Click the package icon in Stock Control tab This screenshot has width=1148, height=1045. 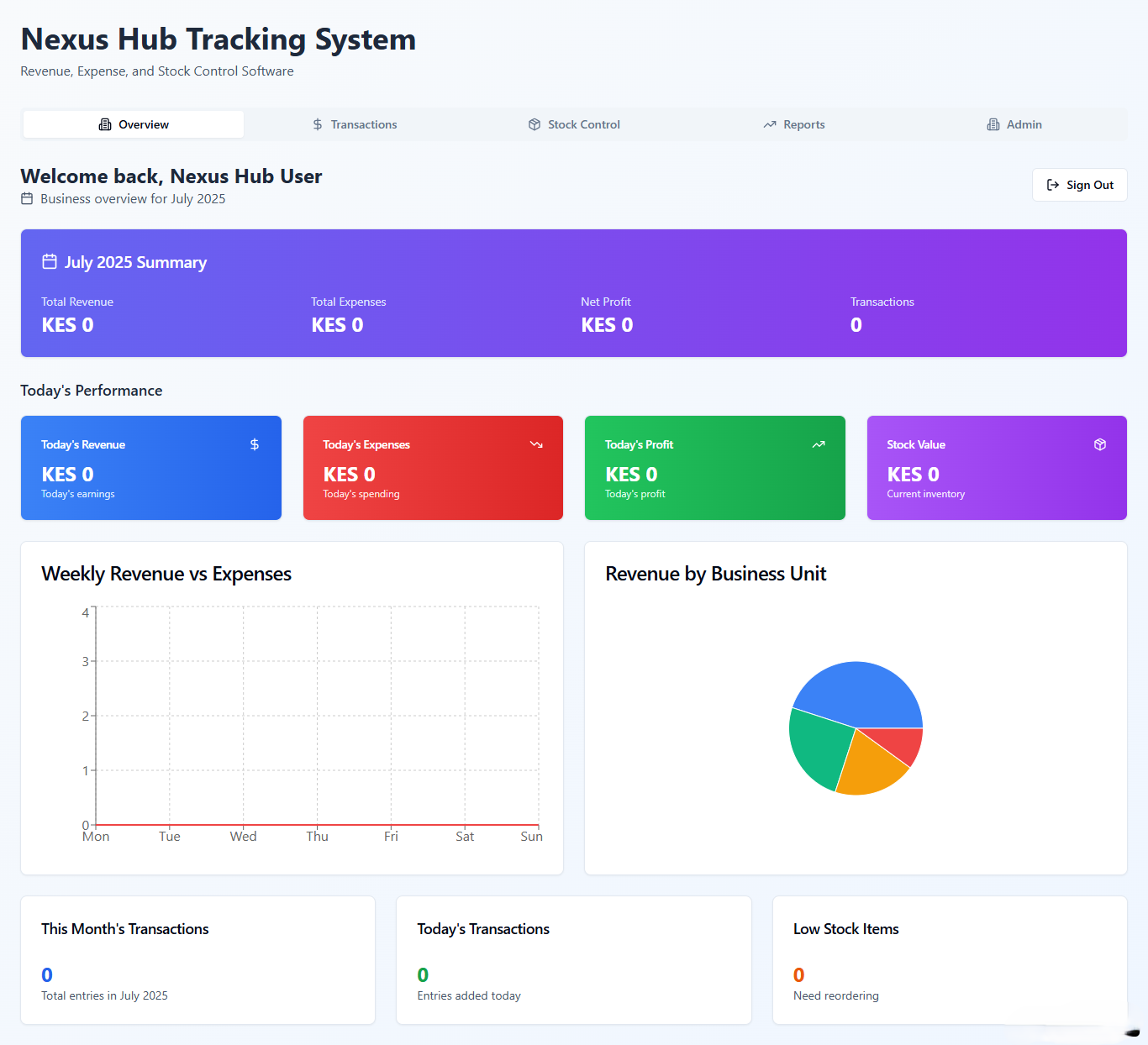tap(535, 124)
